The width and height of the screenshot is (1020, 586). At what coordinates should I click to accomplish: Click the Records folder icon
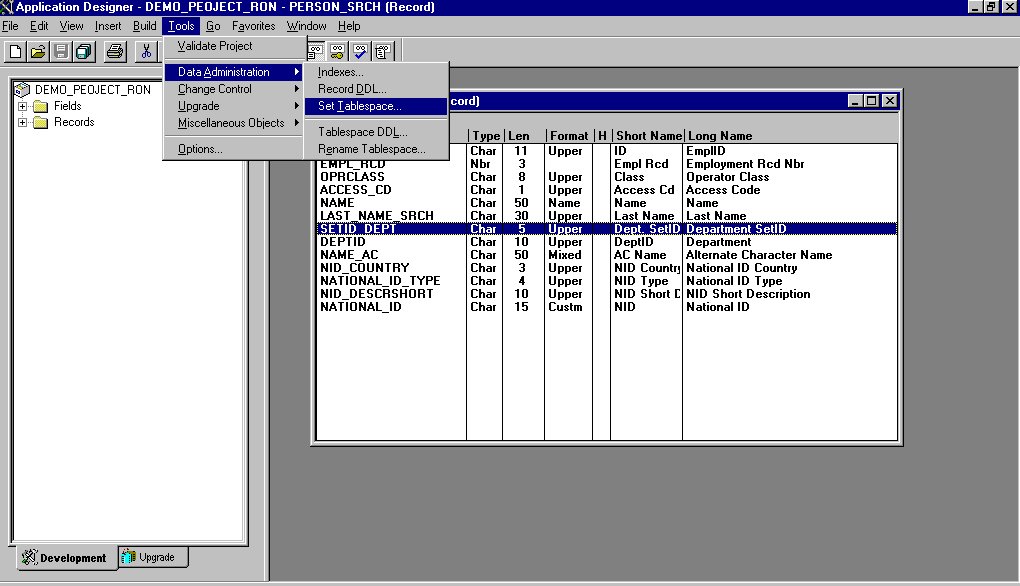click(40, 122)
